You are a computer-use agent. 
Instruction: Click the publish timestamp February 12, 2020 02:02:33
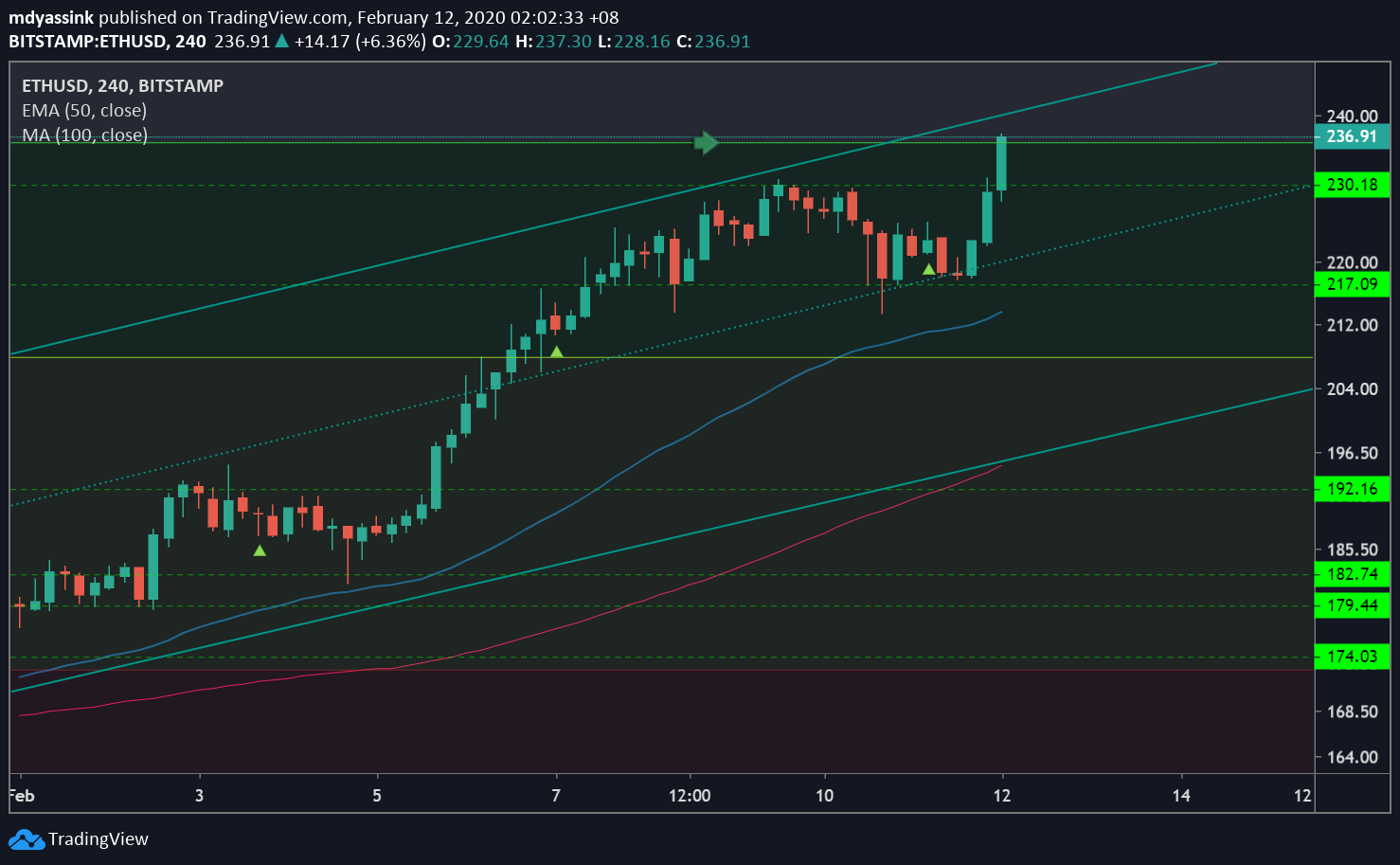(471, 18)
